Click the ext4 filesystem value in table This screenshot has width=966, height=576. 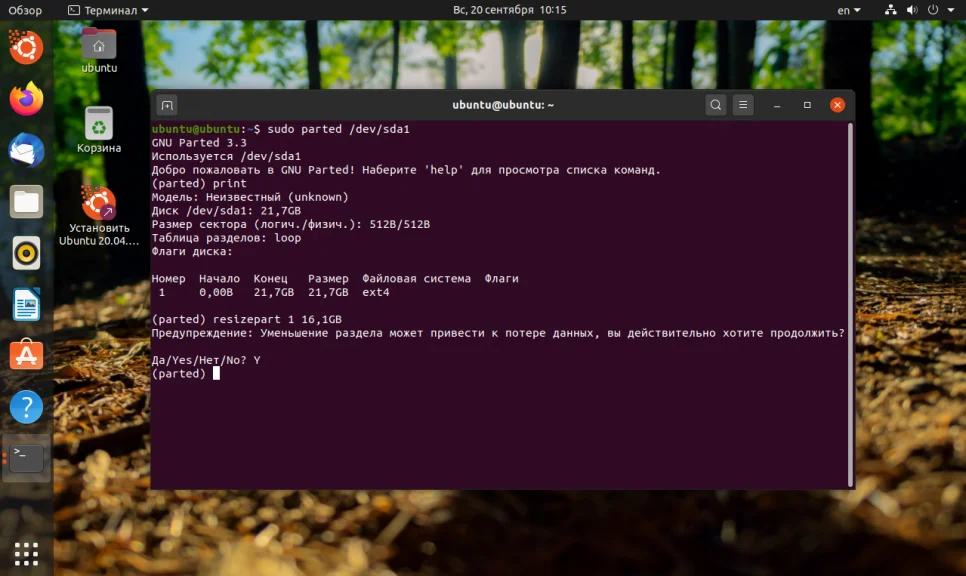(376, 292)
